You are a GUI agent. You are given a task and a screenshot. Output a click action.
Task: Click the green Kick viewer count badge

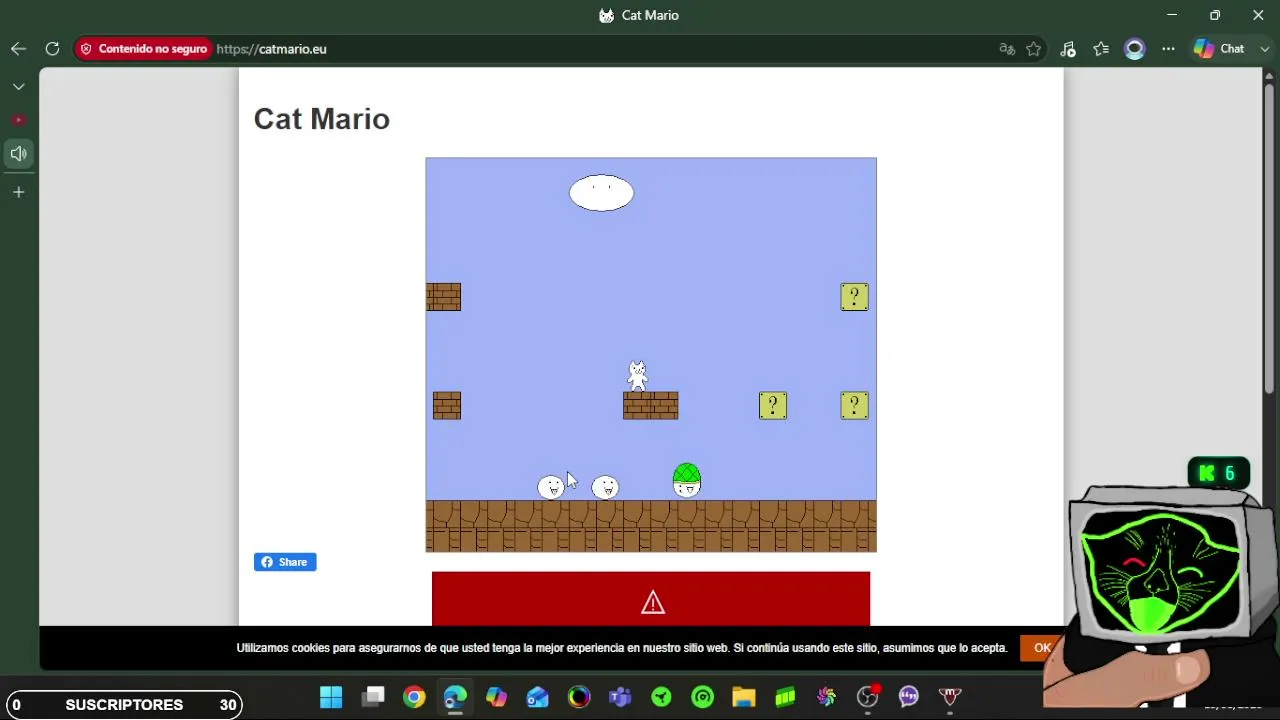tap(1219, 473)
